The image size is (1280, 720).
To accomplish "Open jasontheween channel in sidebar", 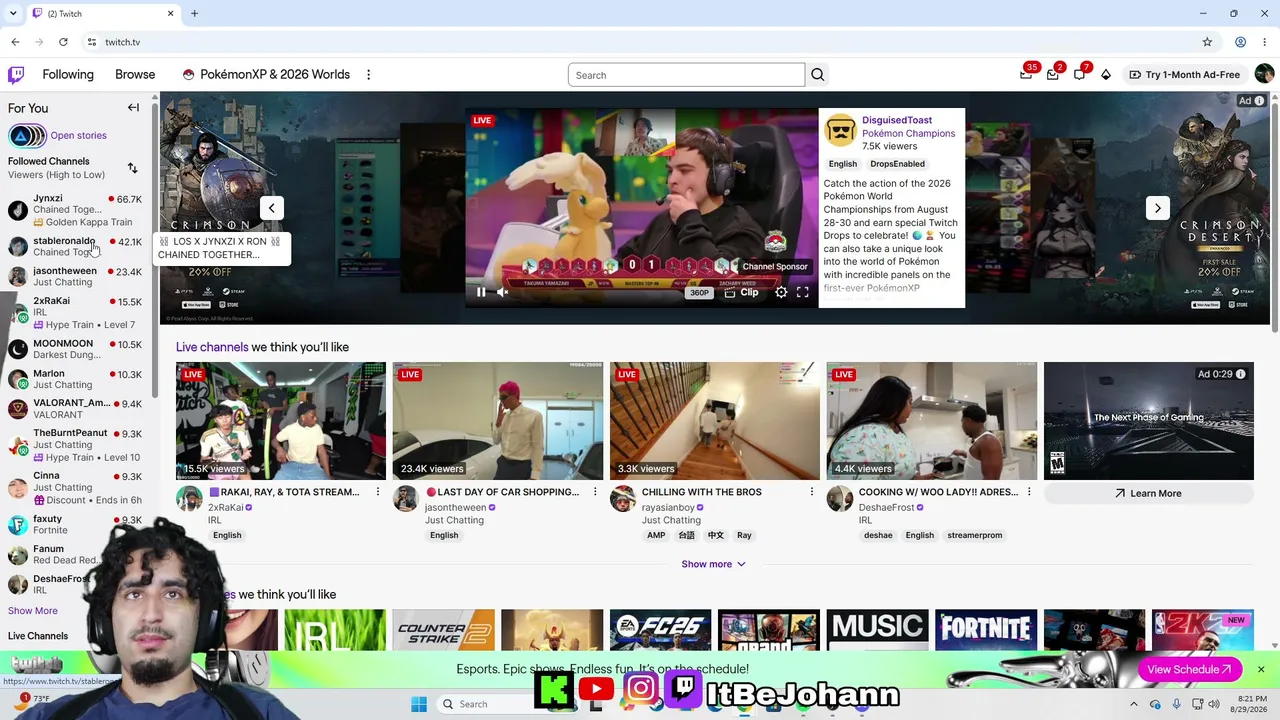I will coord(74,276).
